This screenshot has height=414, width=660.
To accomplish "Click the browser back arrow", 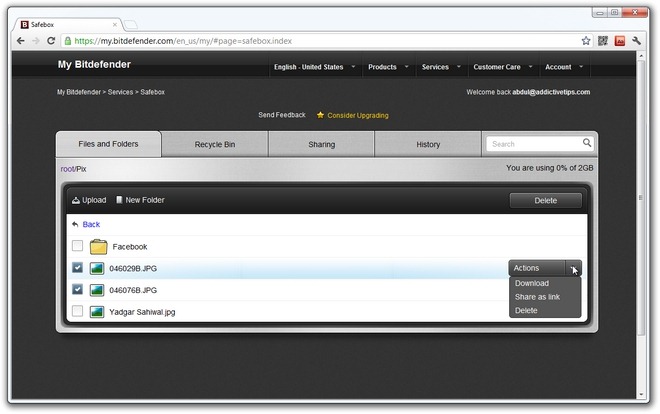I will click(x=20, y=41).
